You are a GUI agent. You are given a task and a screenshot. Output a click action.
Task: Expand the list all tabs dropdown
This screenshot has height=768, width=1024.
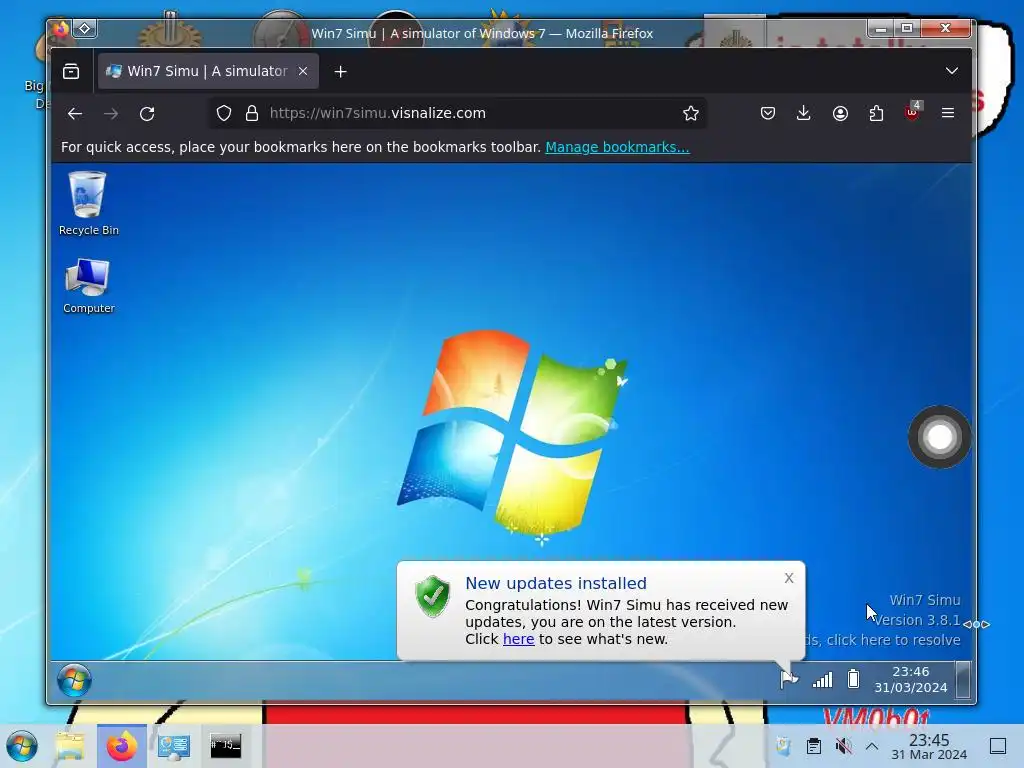click(952, 71)
